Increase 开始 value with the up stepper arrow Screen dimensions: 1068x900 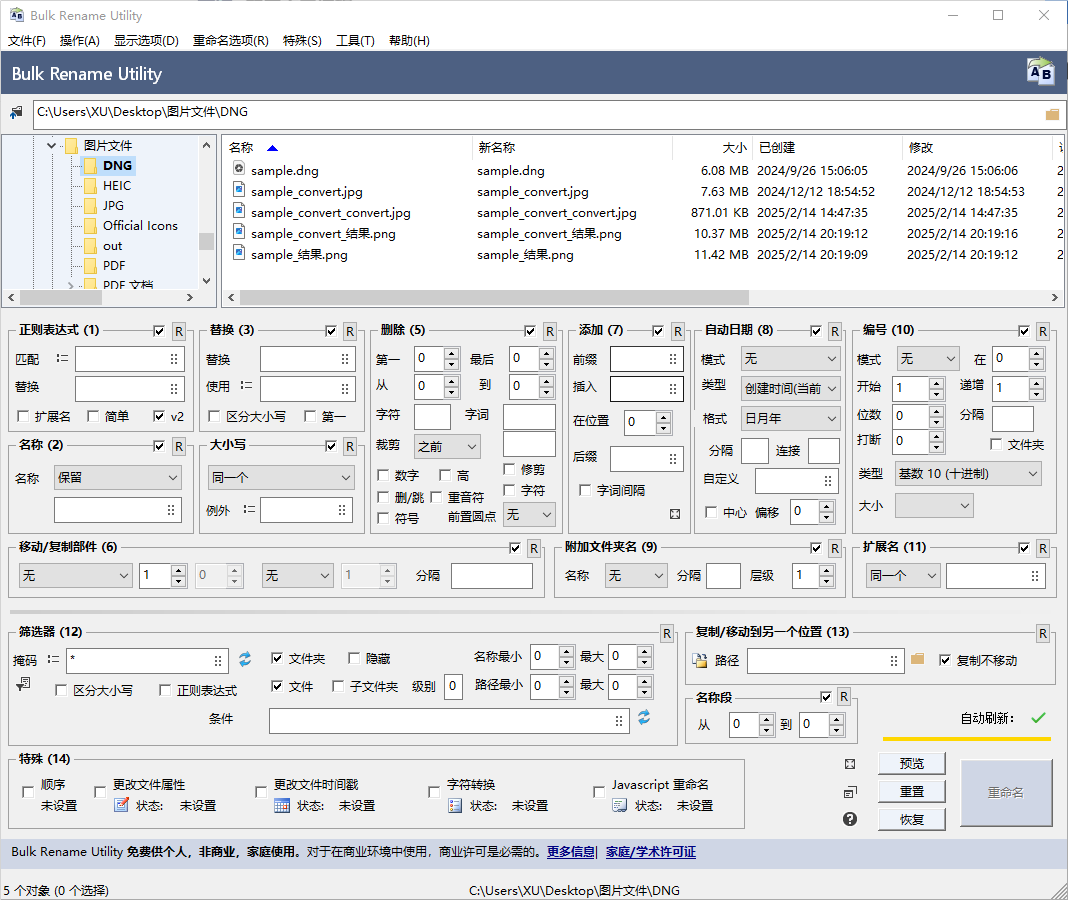(934, 383)
